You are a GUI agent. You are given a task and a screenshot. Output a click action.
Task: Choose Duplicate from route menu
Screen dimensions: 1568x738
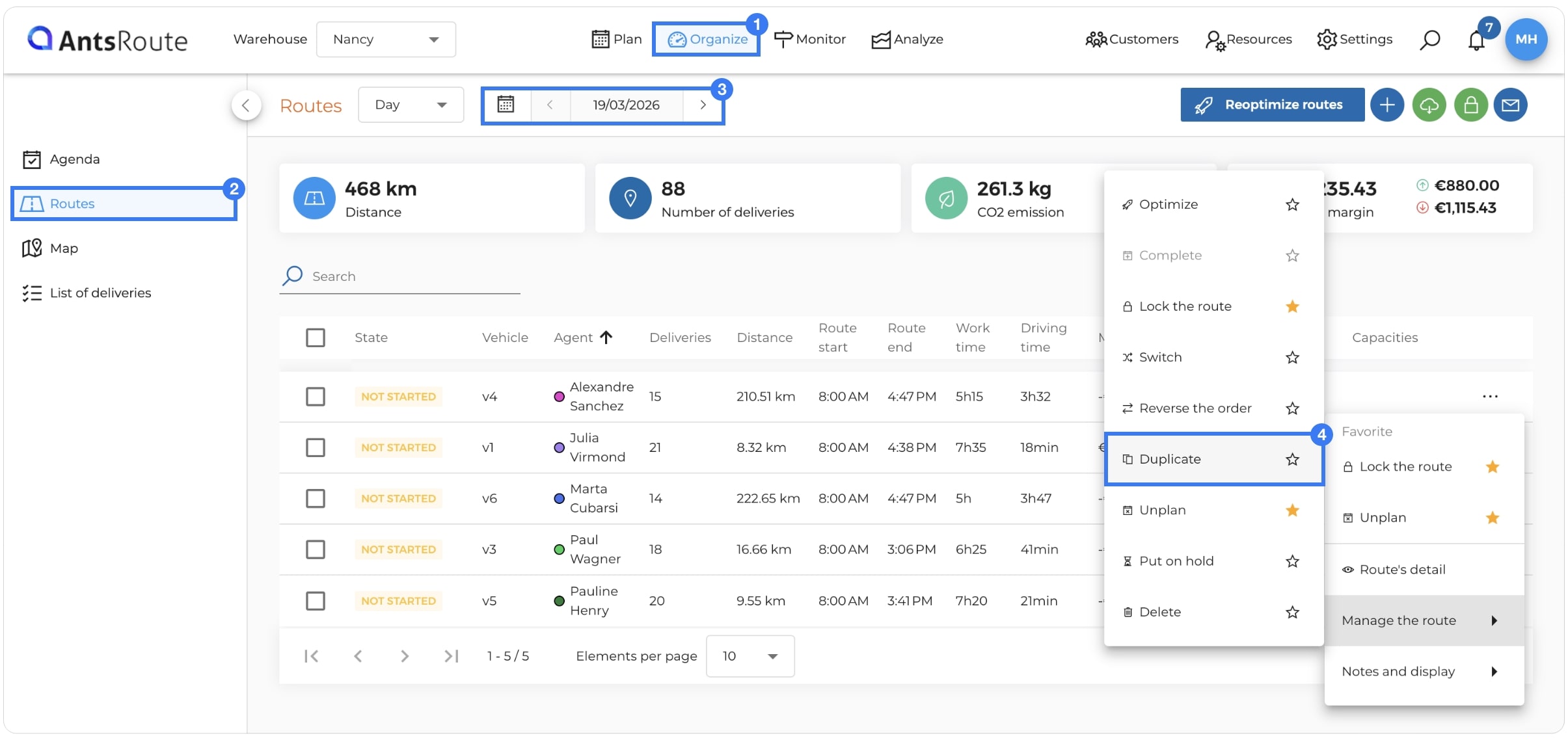(x=1213, y=459)
